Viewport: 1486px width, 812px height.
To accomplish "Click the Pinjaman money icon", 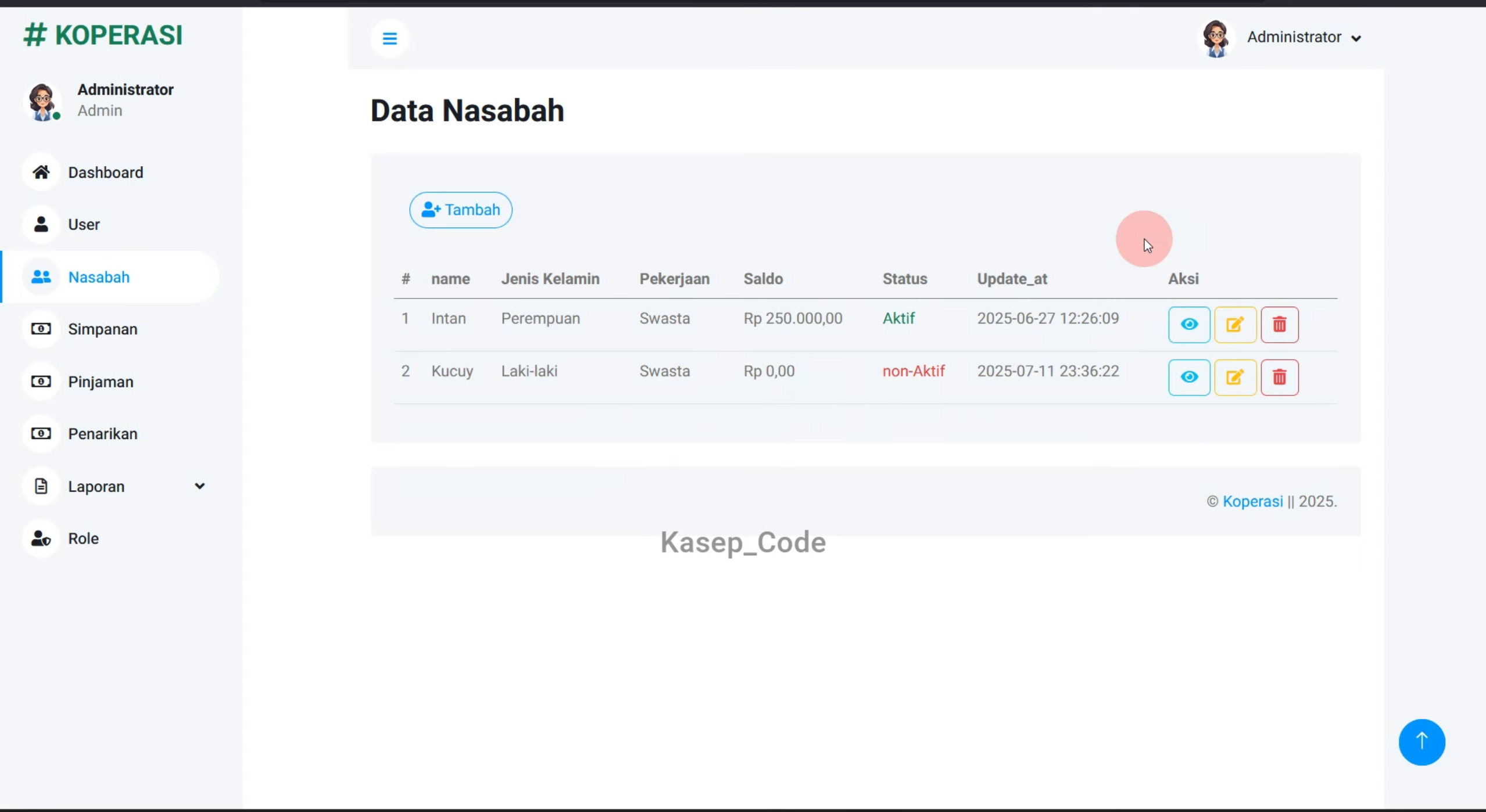I will pyautogui.click(x=41, y=382).
